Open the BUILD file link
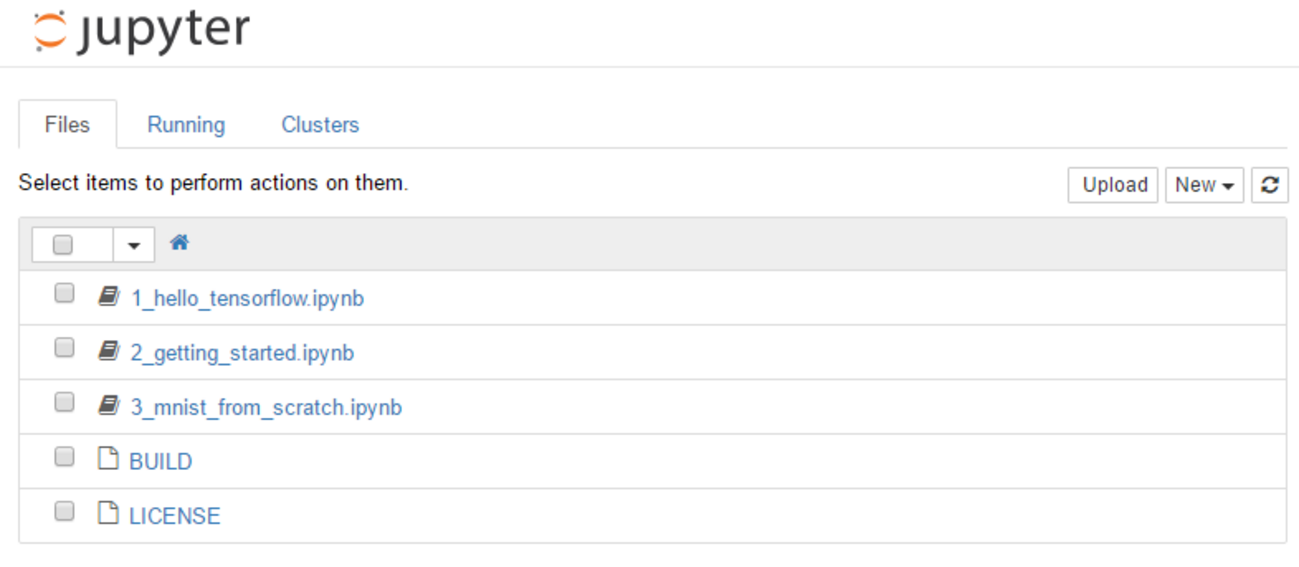The width and height of the screenshot is (1299, 567). pos(161,462)
